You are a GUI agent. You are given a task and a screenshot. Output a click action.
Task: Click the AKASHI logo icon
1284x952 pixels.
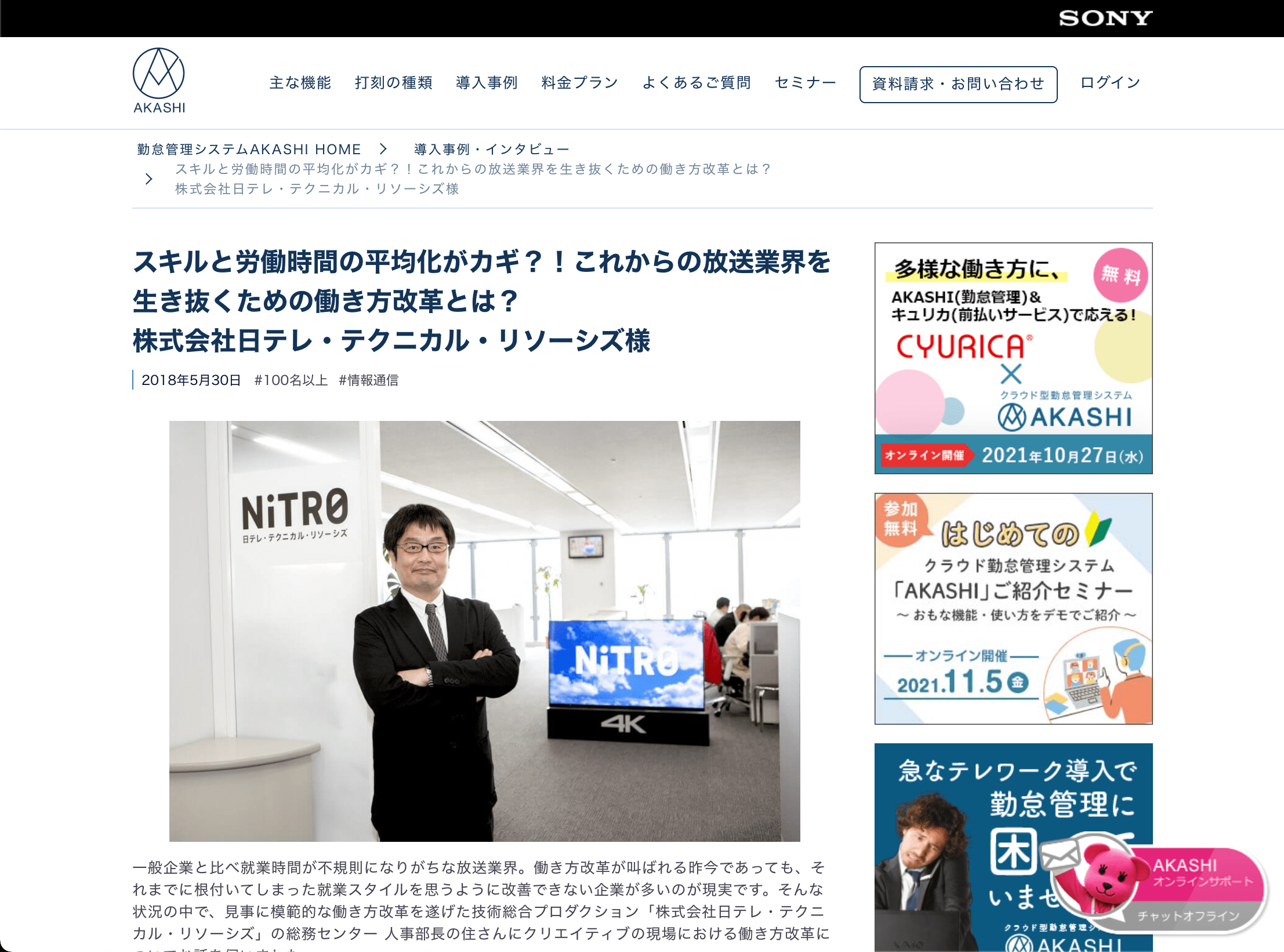tap(159, 81)
